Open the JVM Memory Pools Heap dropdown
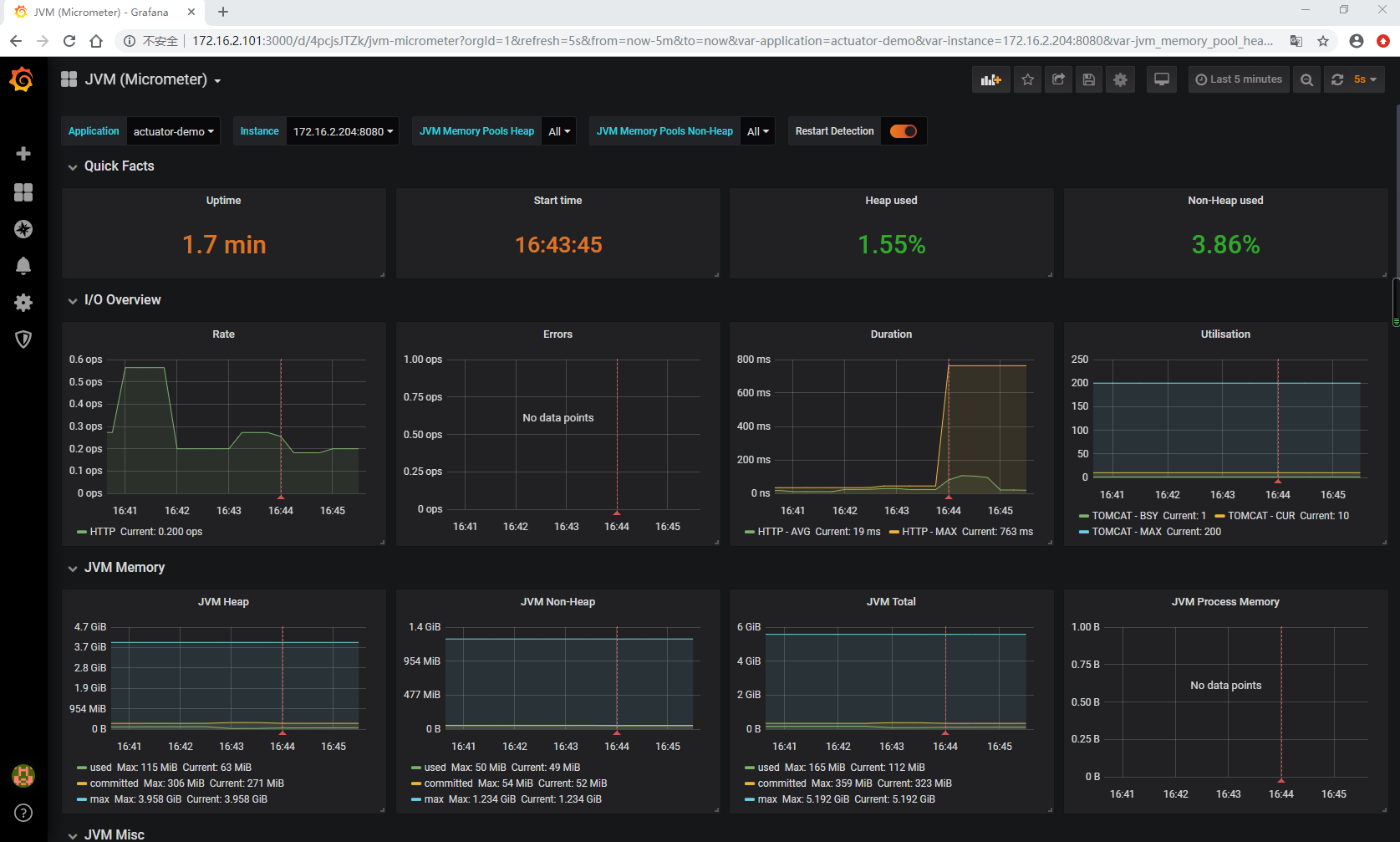1400x842 pixels. click(558, 130)
